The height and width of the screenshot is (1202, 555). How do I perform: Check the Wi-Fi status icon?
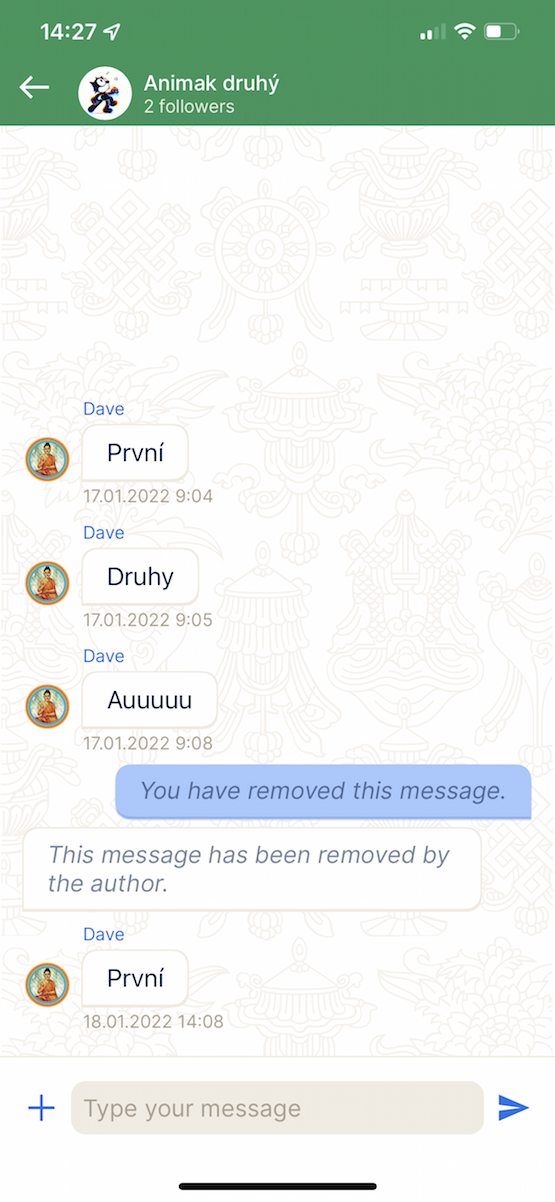tap(464, 32)
